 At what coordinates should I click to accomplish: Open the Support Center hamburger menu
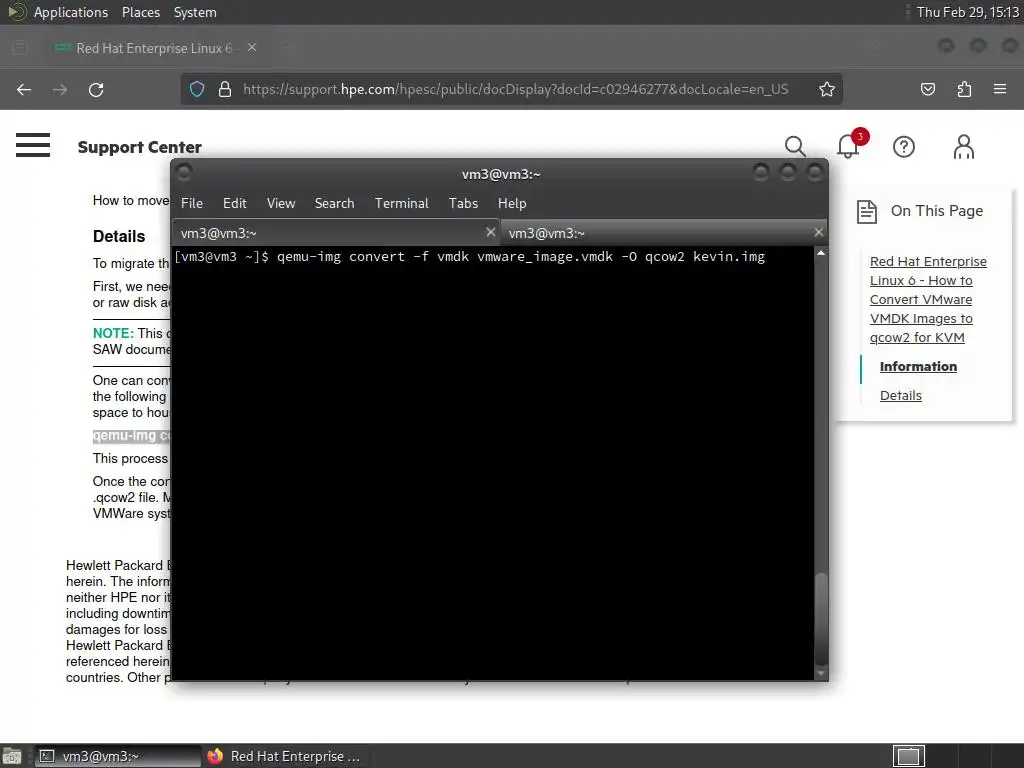(33, 145)
